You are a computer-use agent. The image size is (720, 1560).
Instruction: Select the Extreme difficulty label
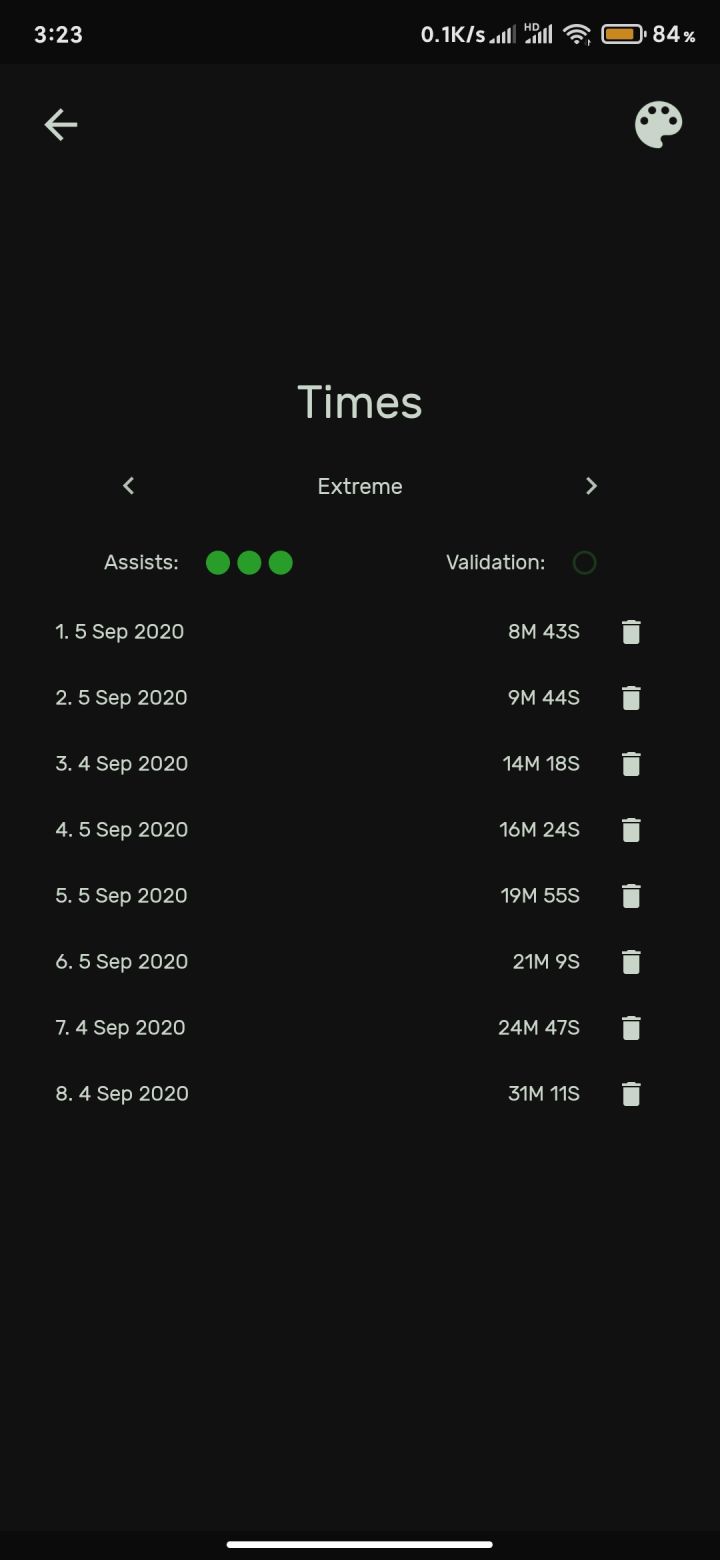click(360, 487)
